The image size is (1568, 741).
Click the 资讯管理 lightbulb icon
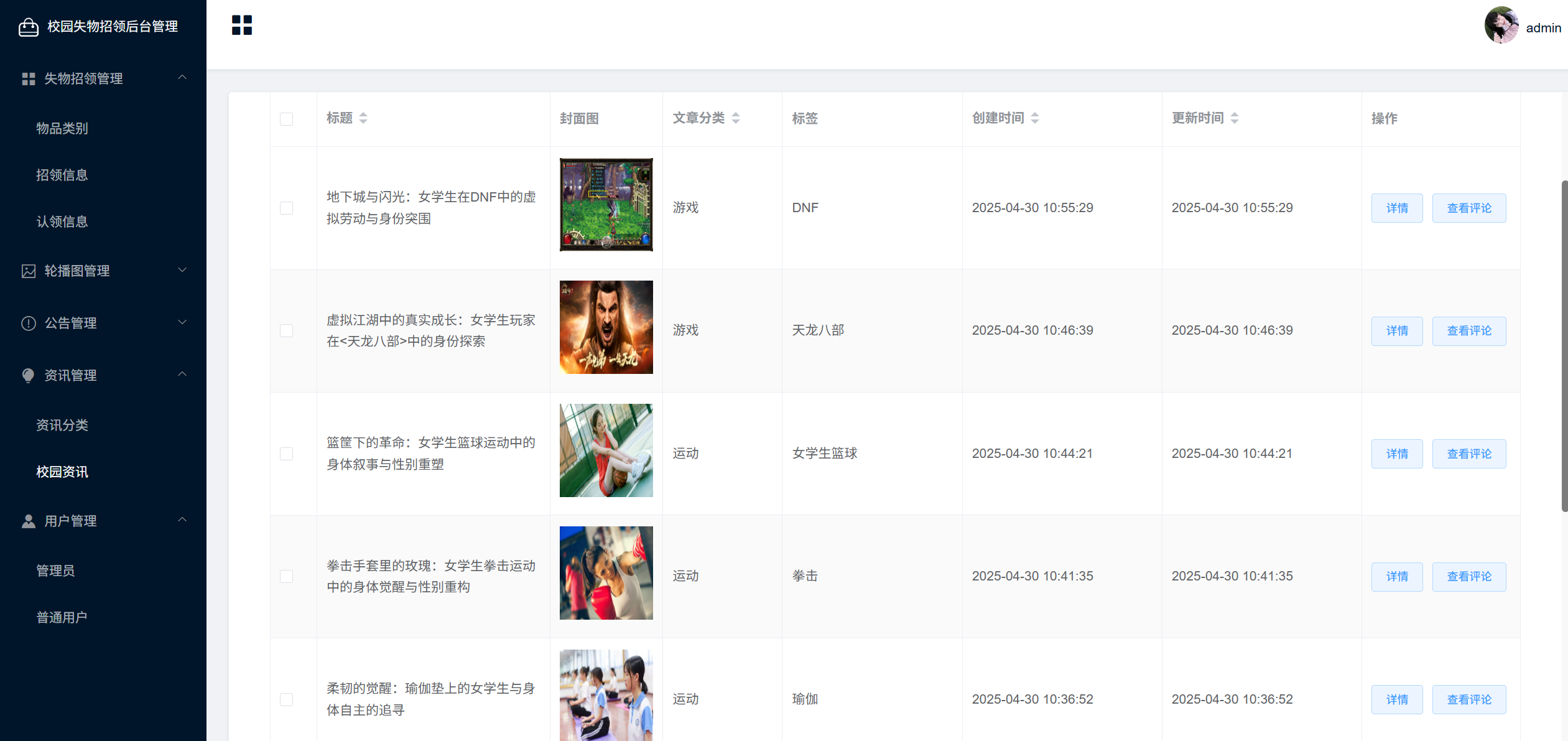click(x=29, y=375)
